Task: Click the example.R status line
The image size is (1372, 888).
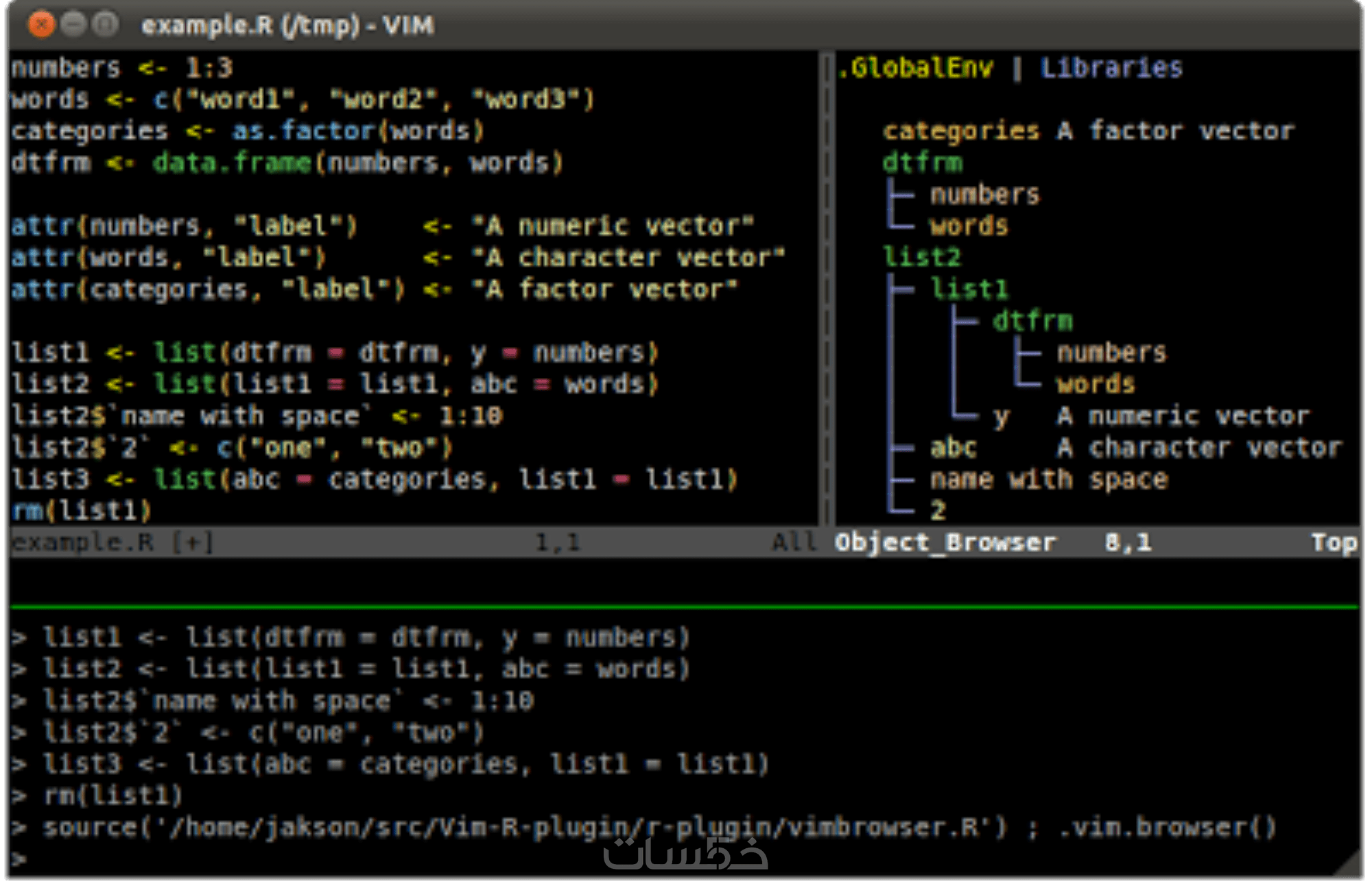Action: (x=82, y=542)
